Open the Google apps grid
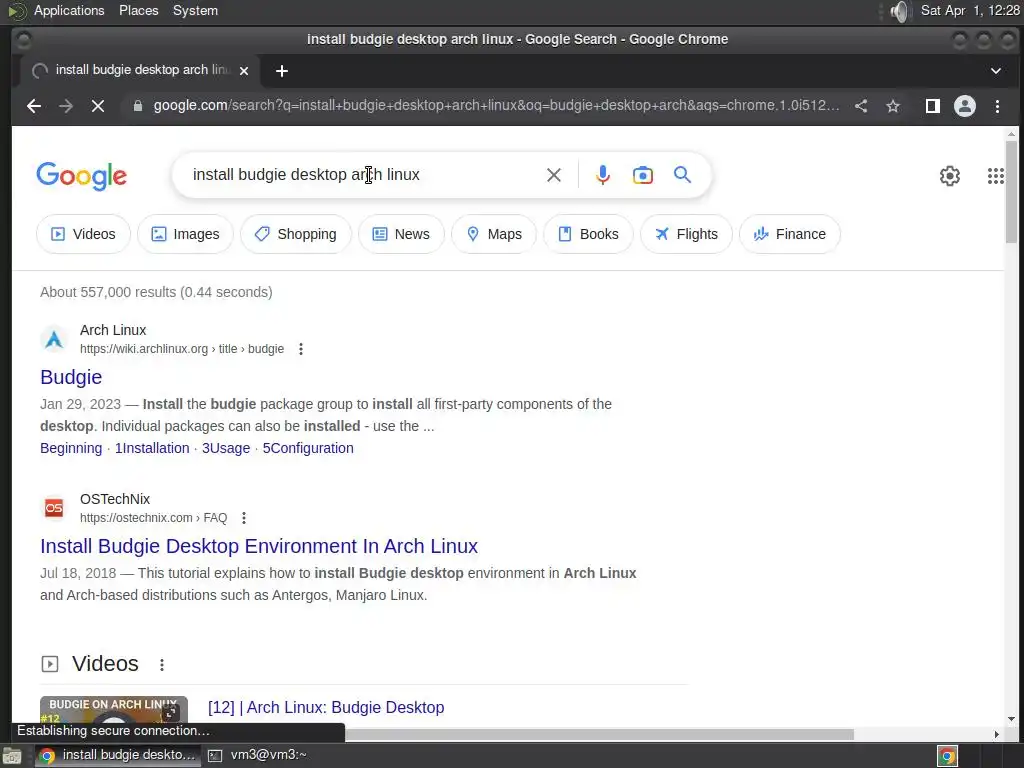 click(995, 176)
